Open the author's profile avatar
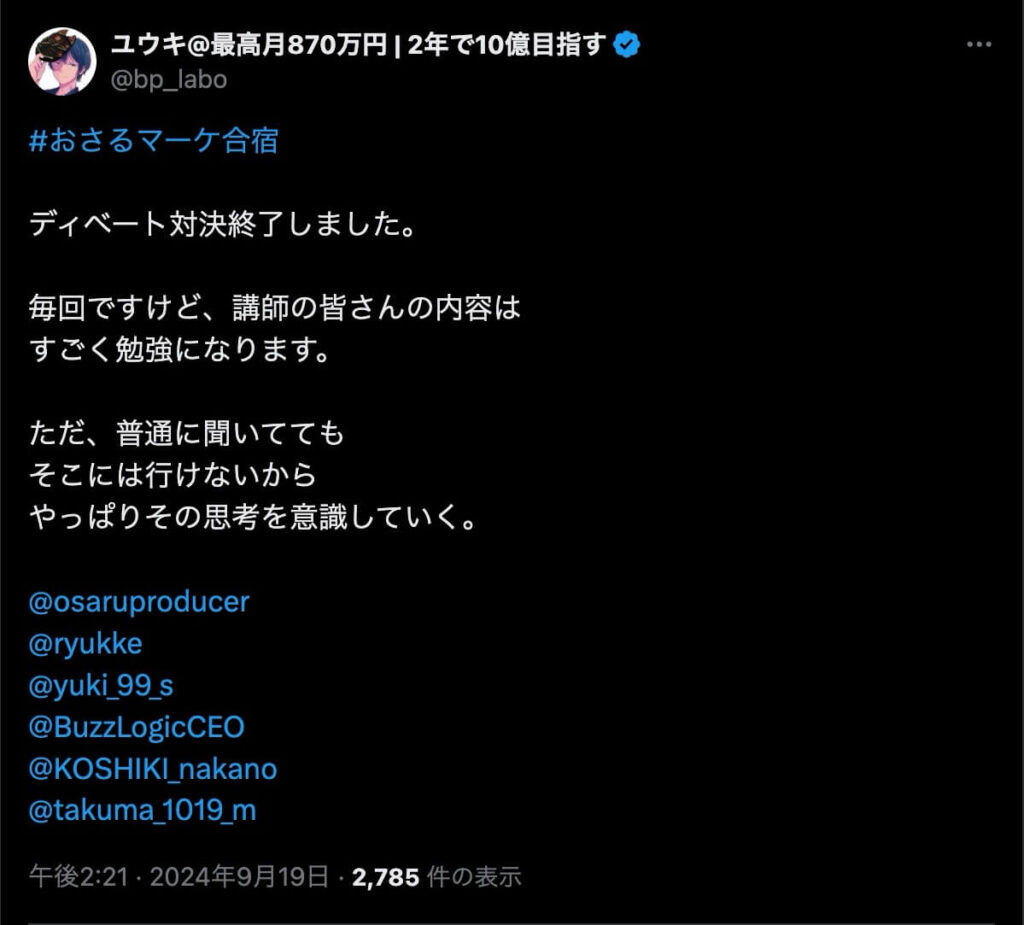 pyautogui.click(x=61, y=61)
